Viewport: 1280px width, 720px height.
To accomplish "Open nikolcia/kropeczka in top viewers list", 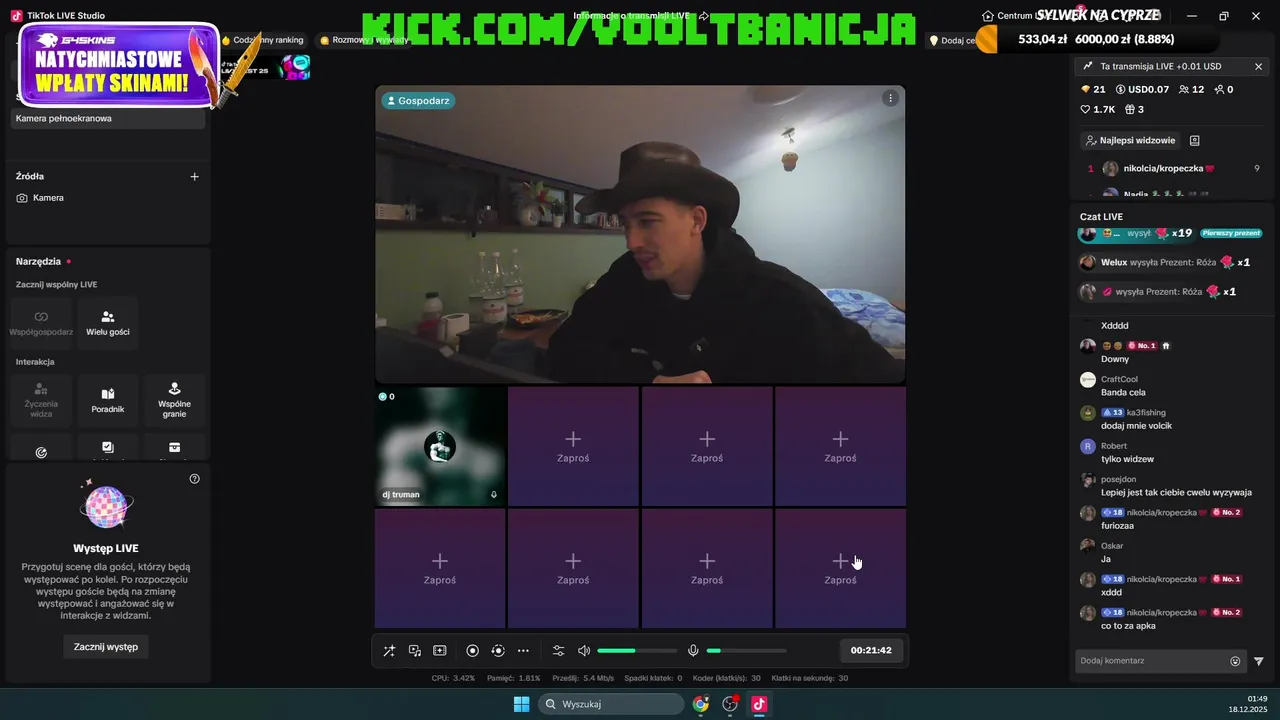I will (1172, 169).
